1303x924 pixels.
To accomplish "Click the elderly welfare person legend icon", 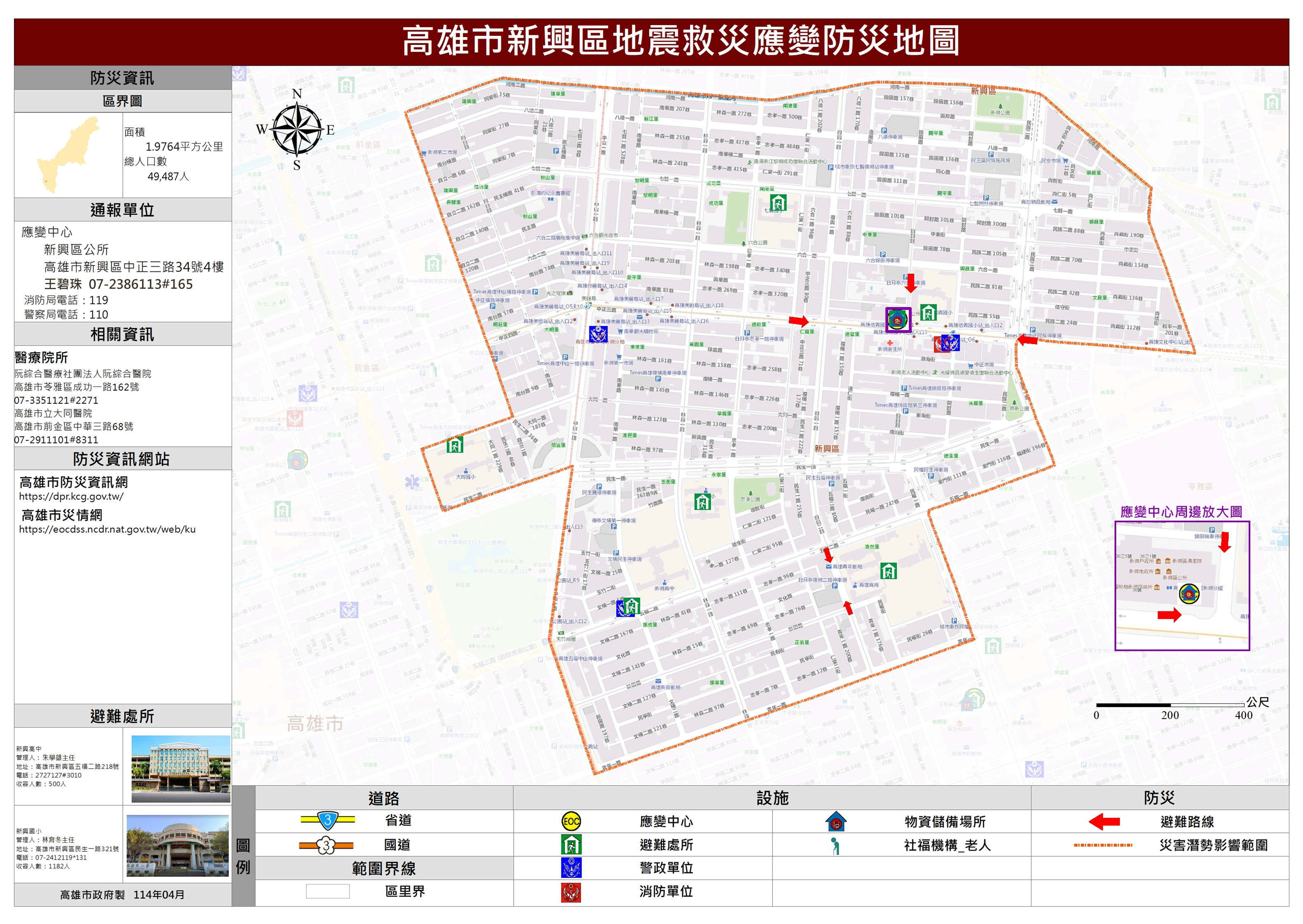I will 835,846.
